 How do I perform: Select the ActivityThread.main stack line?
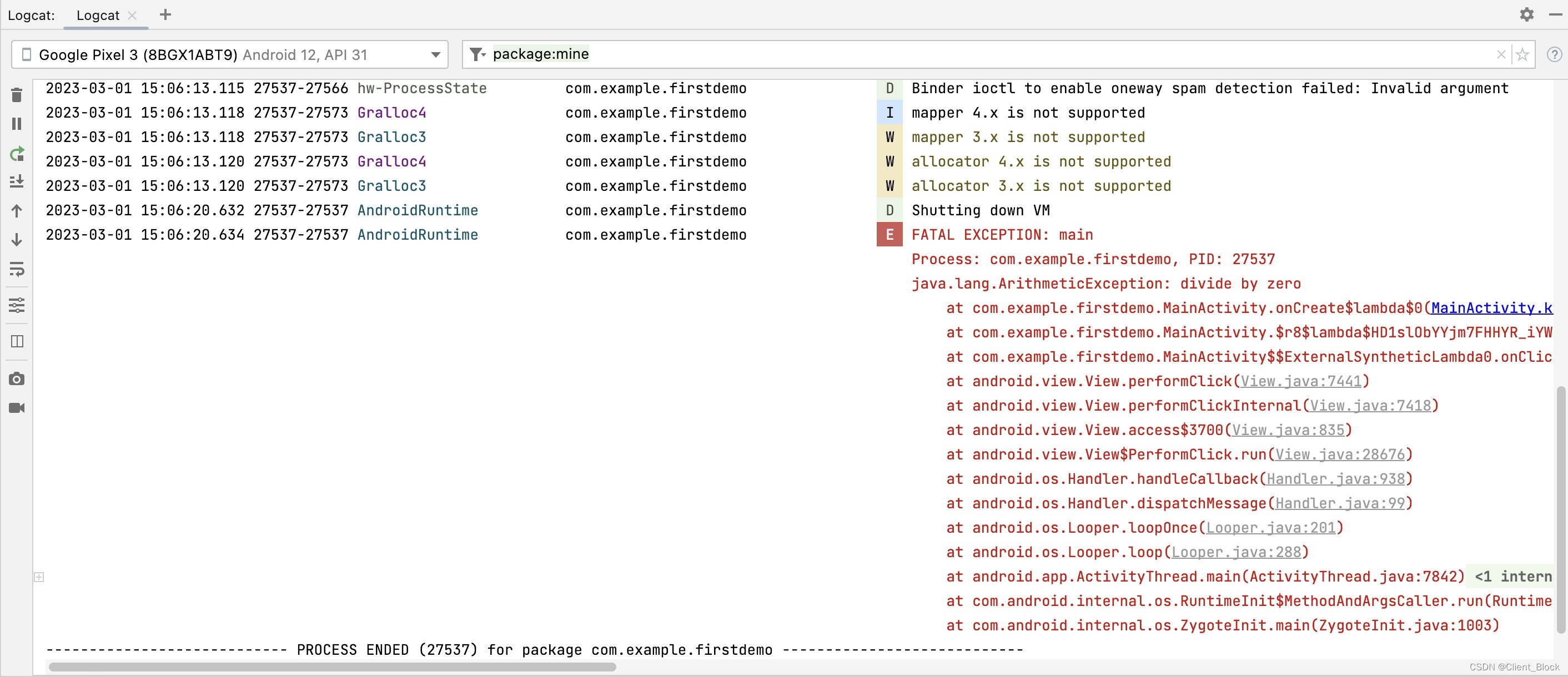1205,577
